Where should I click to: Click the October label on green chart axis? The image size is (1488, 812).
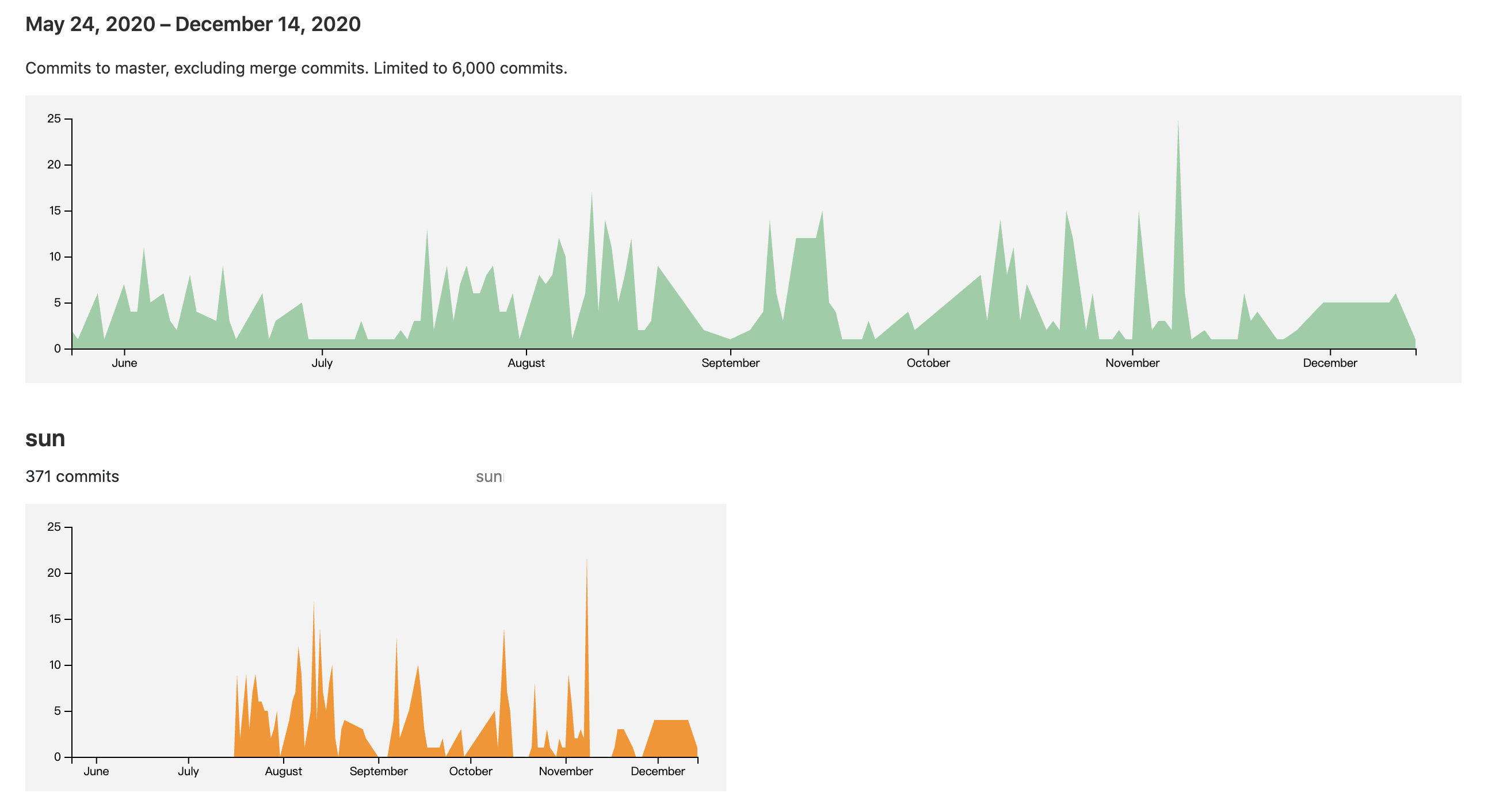click(x=928, y=363)
